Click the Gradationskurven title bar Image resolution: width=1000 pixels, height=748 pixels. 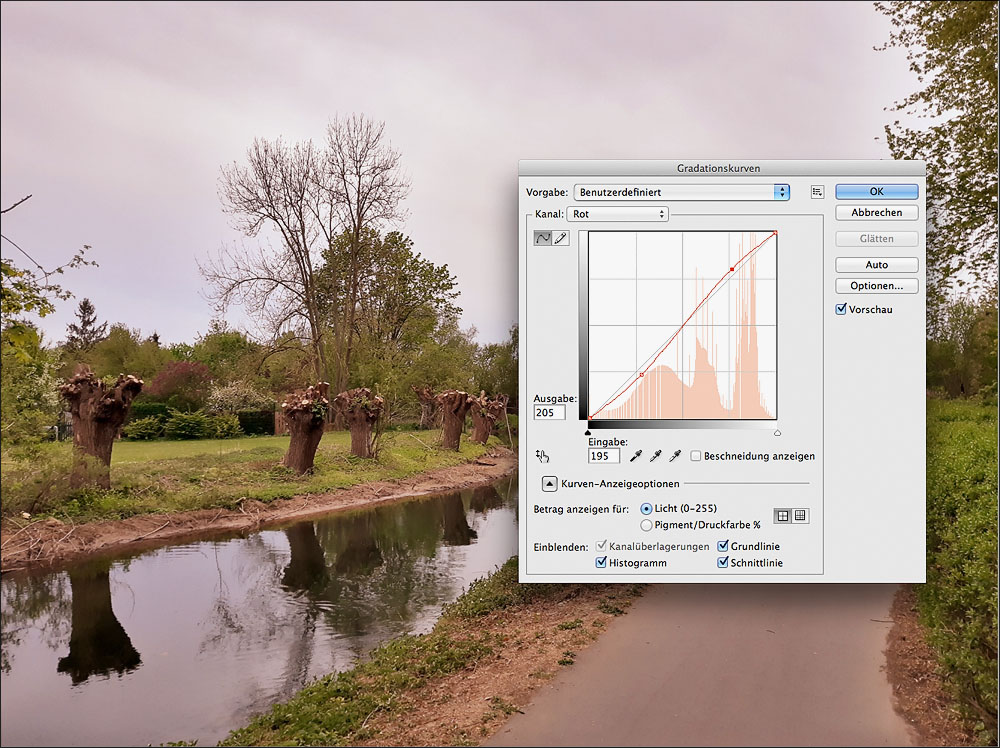(x=722, y=168)
